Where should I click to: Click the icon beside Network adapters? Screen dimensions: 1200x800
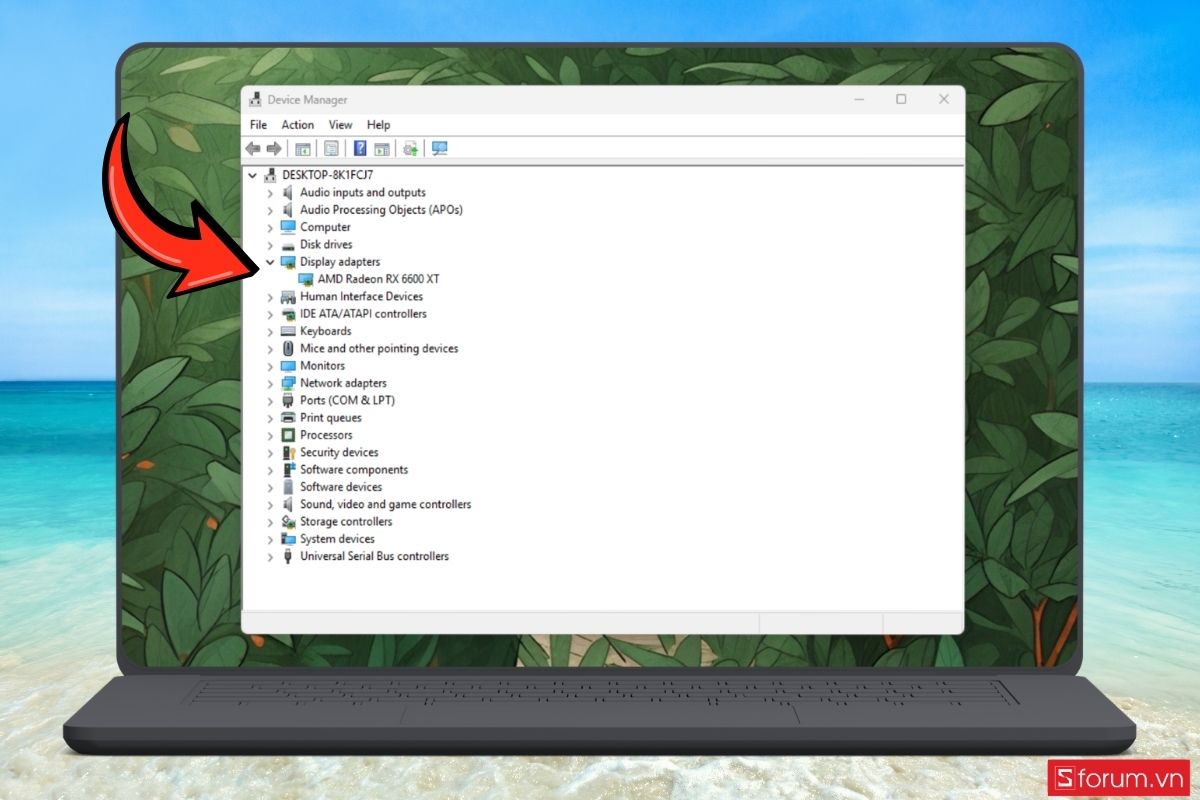(x=288, y=383)
